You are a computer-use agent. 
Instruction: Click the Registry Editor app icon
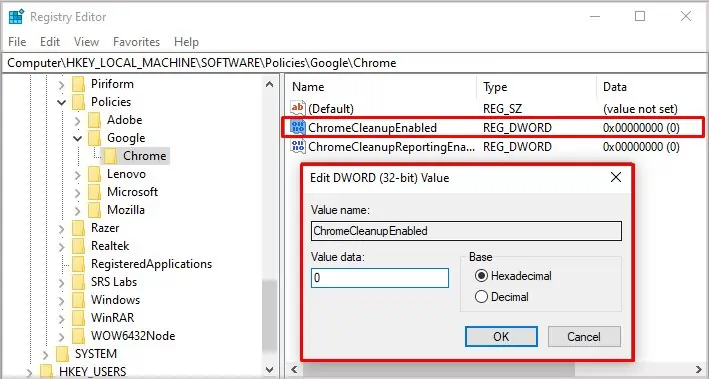pyautogui.click(x=16, y=17)
